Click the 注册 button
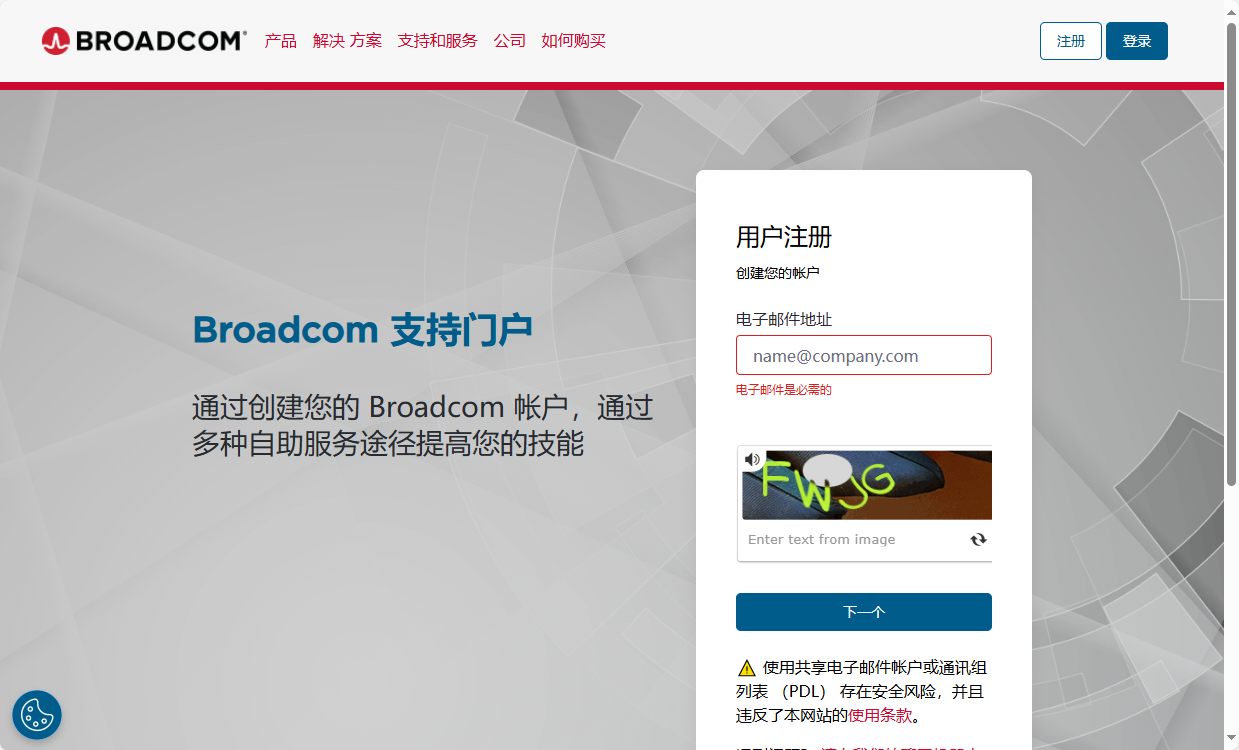Image resolution: width=1239 pixels, height=750 pixels. pos(1071,41)
